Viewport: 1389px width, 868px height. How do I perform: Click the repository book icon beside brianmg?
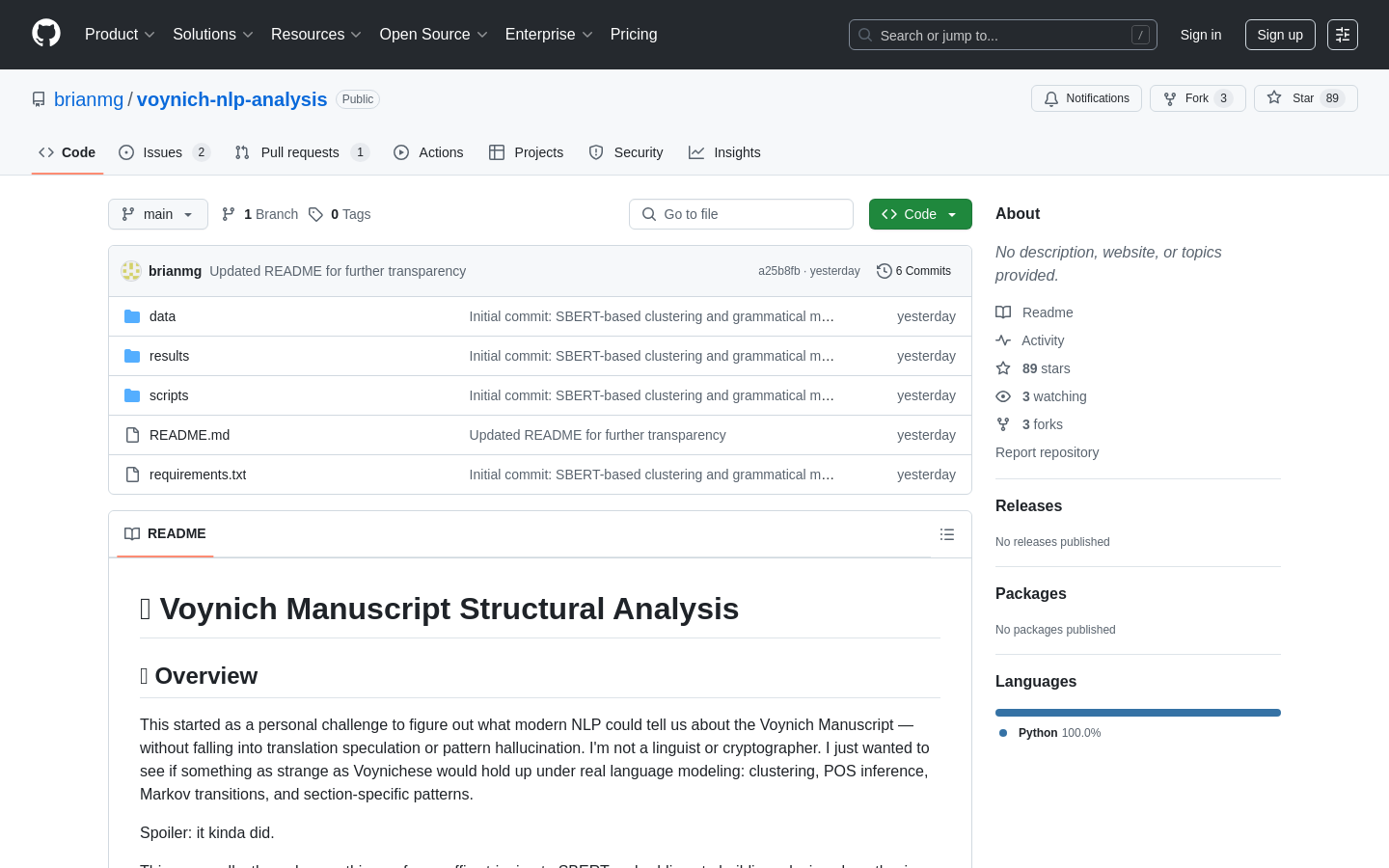39,99
